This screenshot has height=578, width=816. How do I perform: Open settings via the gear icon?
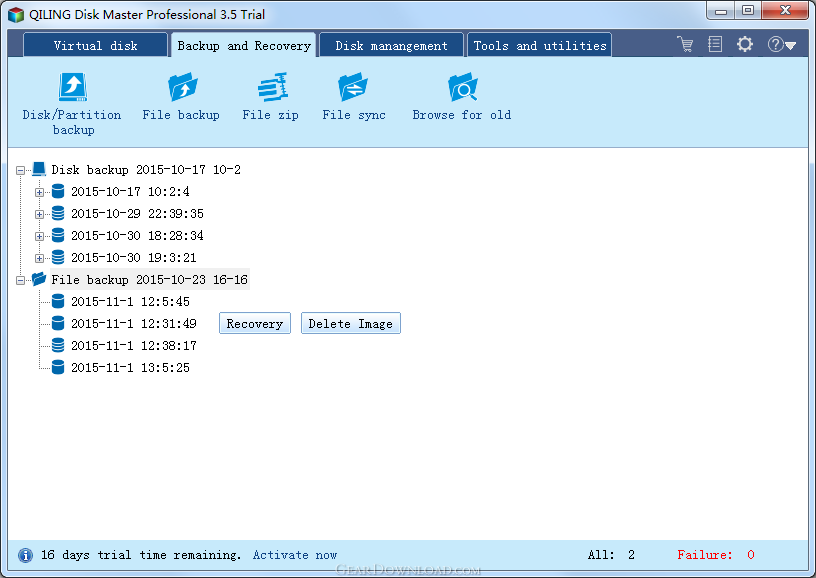745,44
